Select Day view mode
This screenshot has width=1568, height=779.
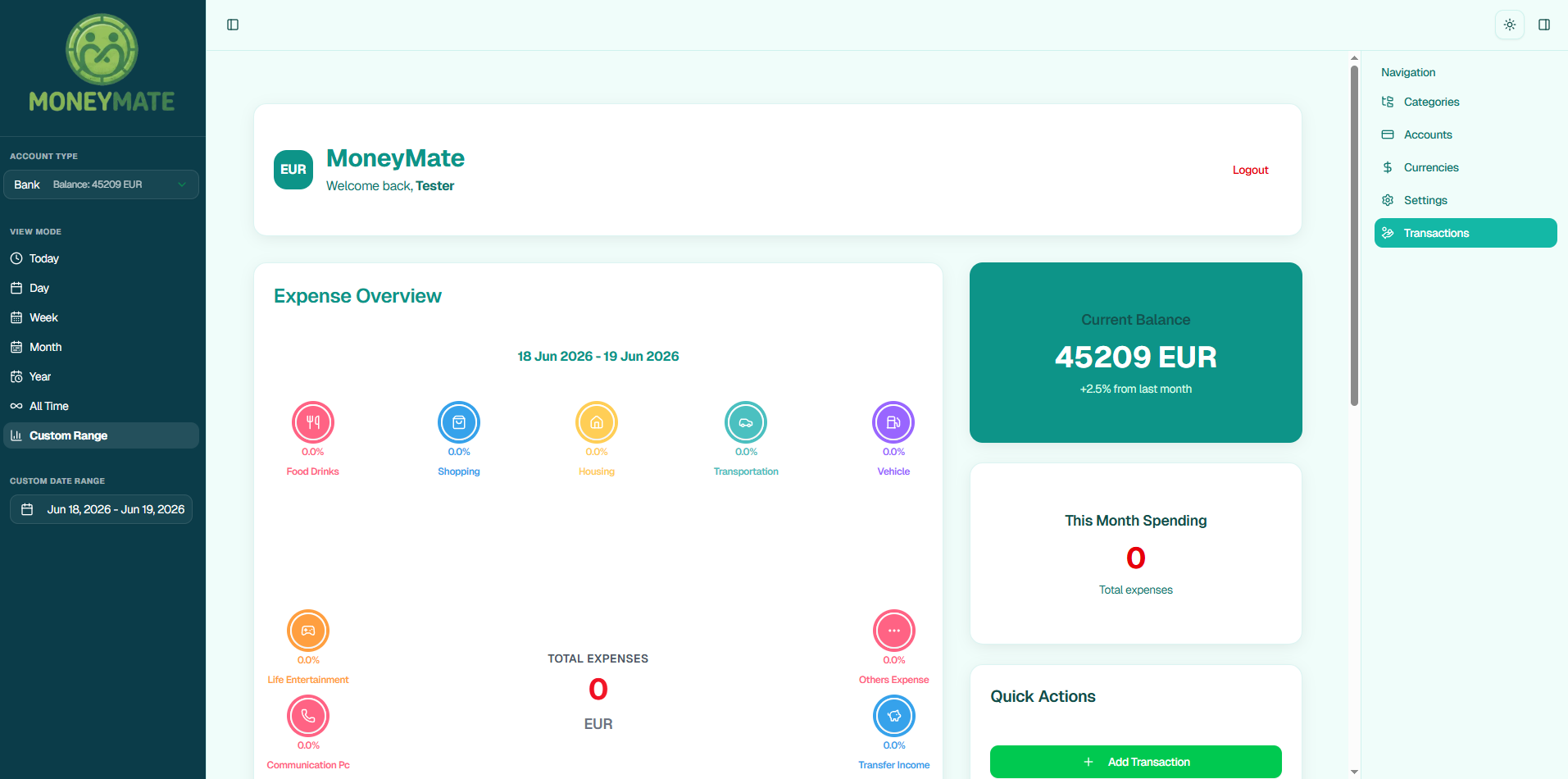[102, 288]
